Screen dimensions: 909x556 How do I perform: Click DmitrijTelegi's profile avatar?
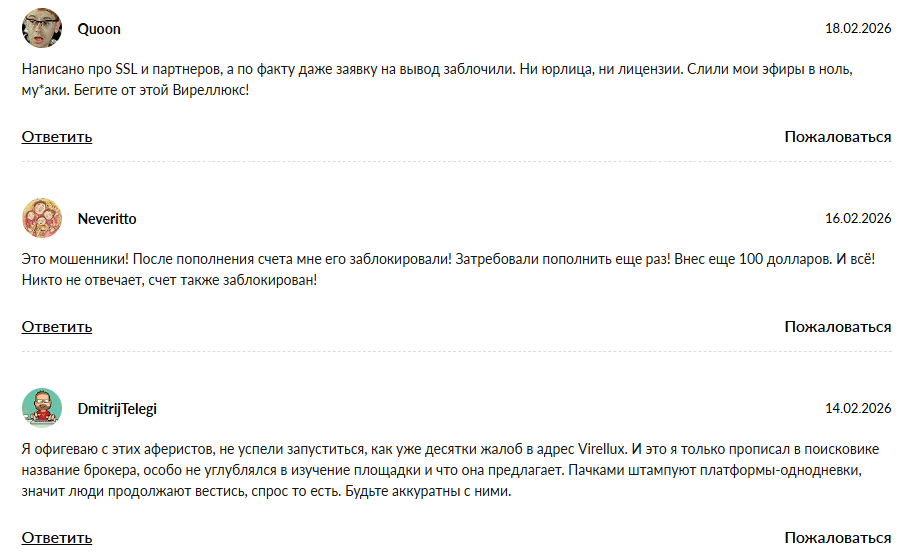42,408
